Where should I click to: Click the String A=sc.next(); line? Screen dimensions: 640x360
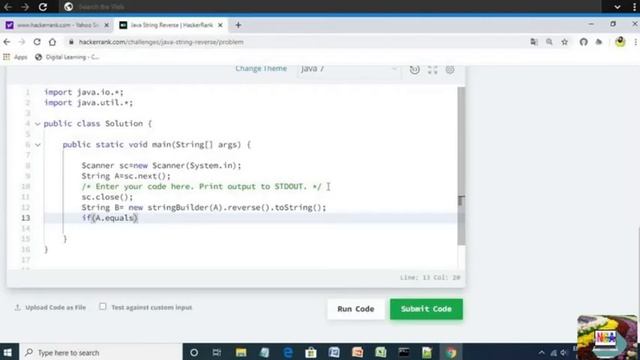(x=126, y=176)
